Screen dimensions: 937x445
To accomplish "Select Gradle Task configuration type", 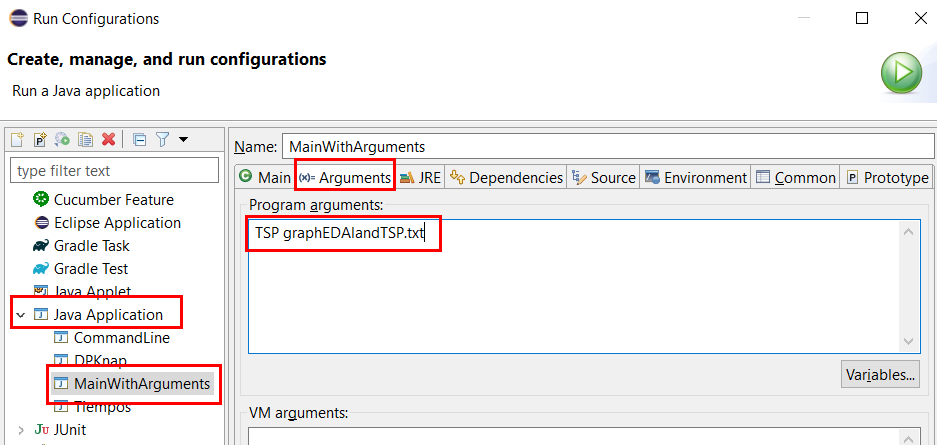I will coord(81,245).
